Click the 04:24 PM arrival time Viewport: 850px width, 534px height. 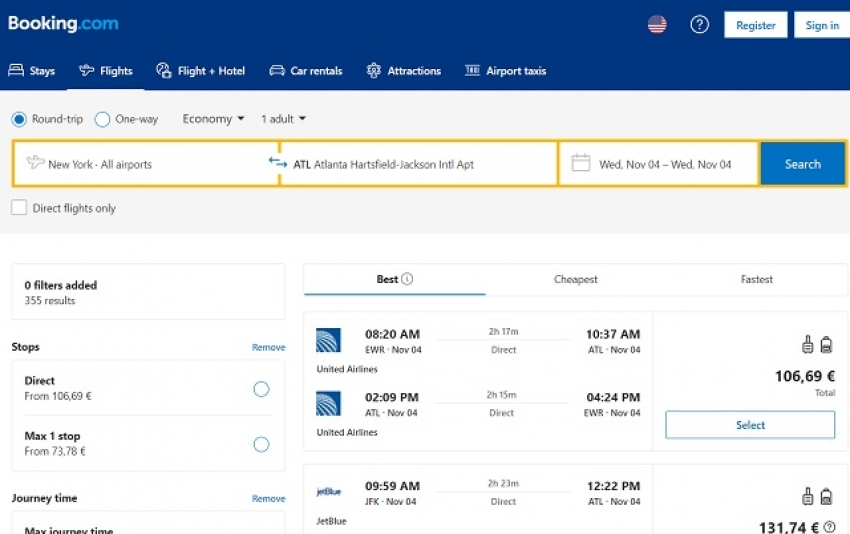[x=613, y=397]
